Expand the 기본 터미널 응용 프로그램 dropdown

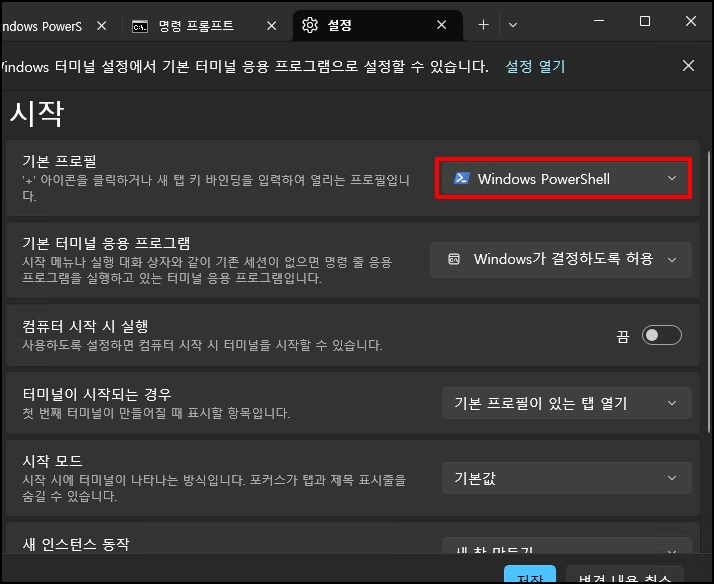point(561,259)
